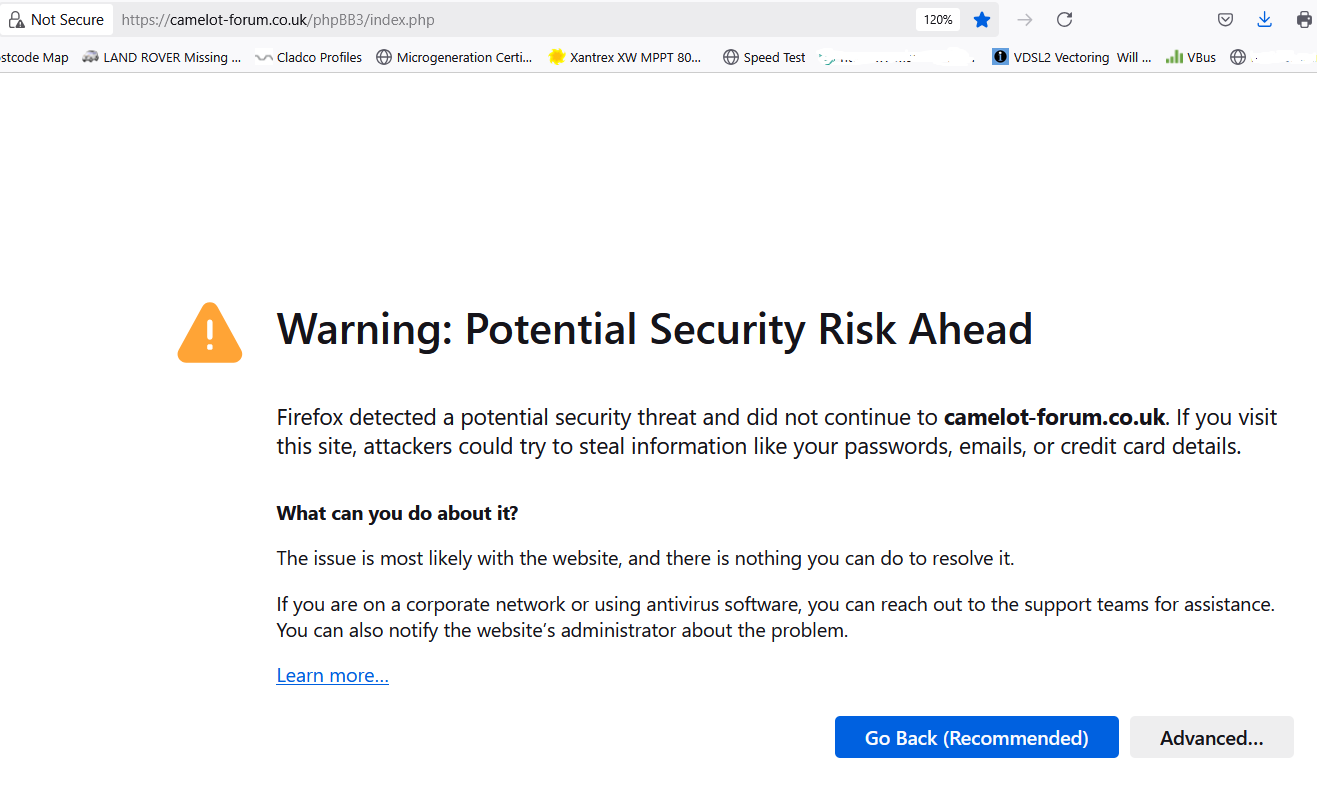The image size is (1317, 787).
Task: Open the Pocket save icon
Action: pyautogui.click(x=1225, y=20)
